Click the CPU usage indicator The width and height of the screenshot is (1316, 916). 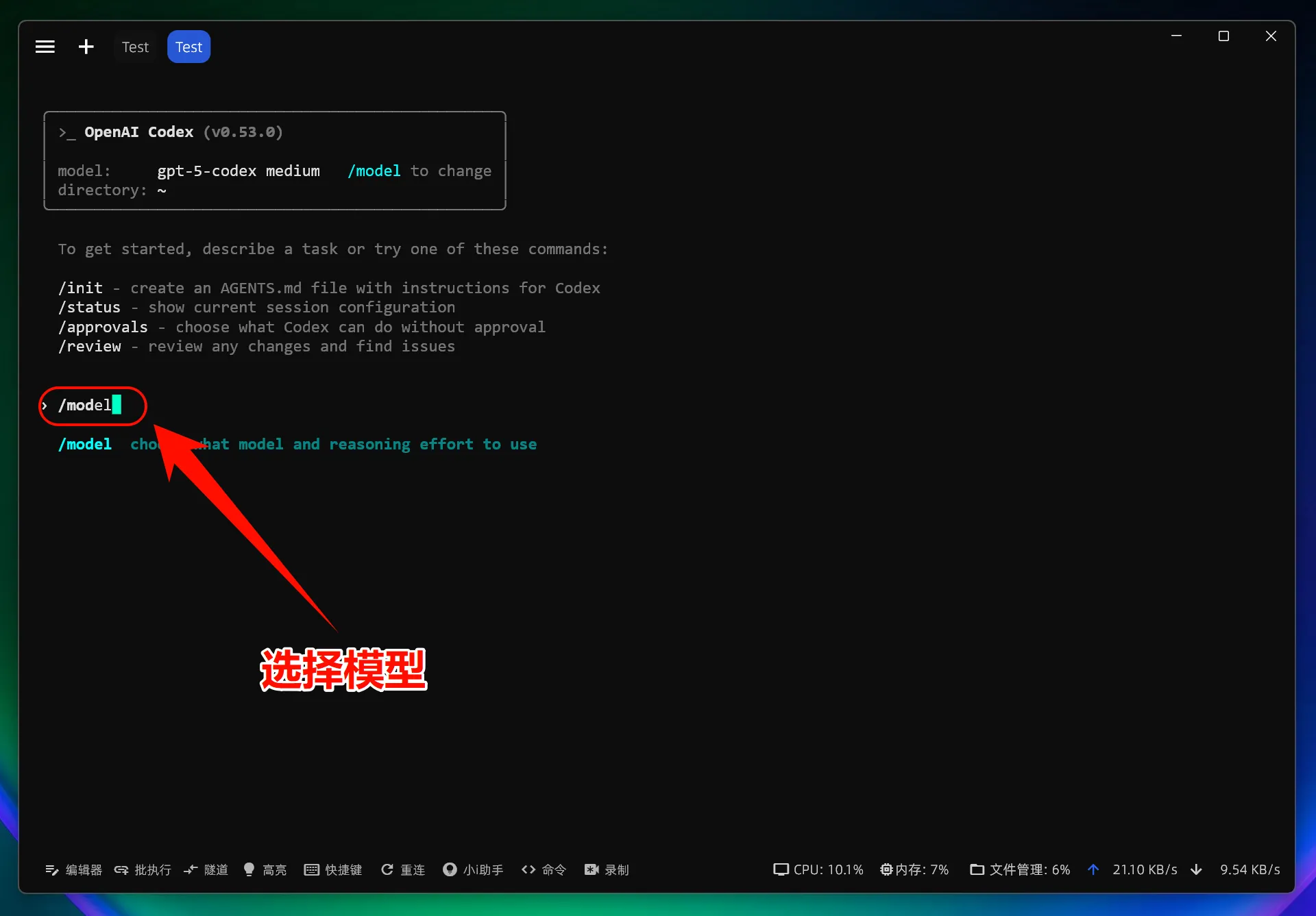tap(818, 869)
